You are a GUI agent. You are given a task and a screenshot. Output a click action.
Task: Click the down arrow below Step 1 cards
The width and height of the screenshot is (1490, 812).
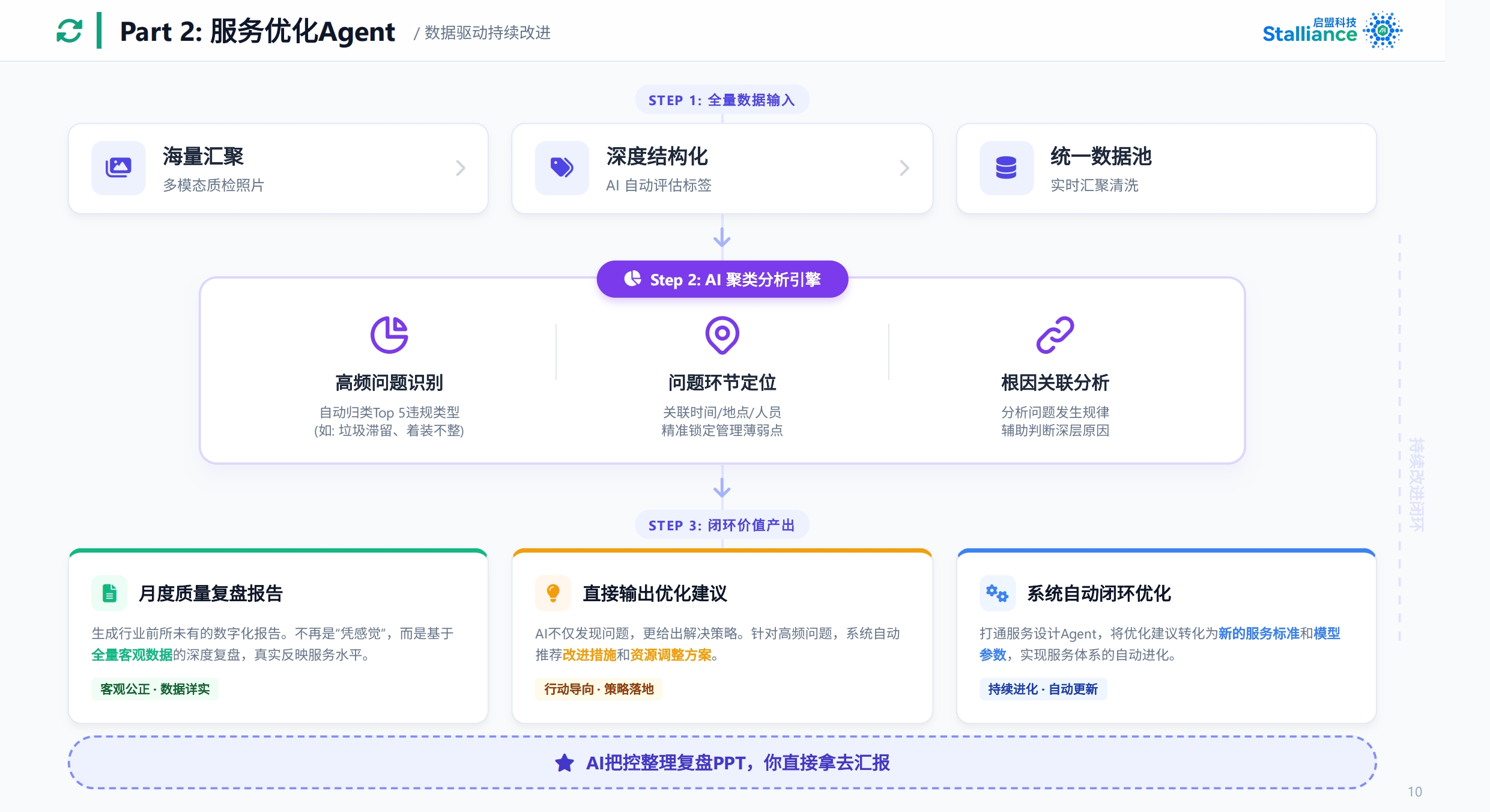click(x=722, y=238)
